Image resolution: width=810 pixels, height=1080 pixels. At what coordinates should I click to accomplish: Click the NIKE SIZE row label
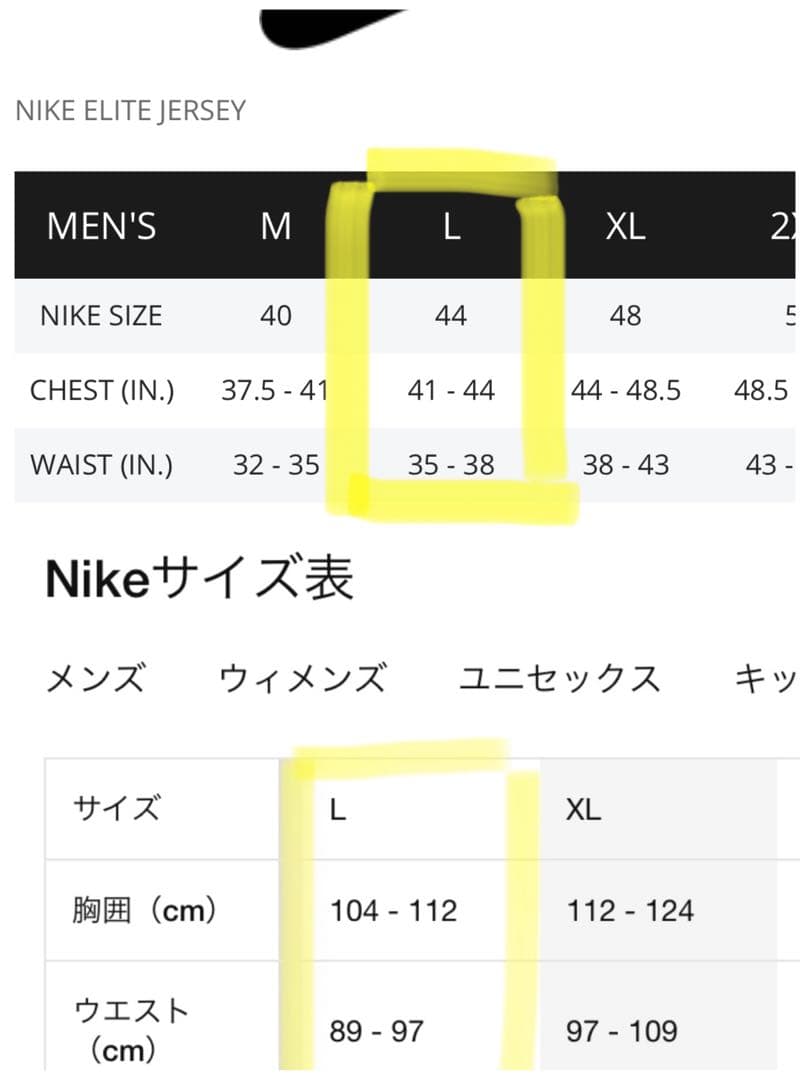100,316
